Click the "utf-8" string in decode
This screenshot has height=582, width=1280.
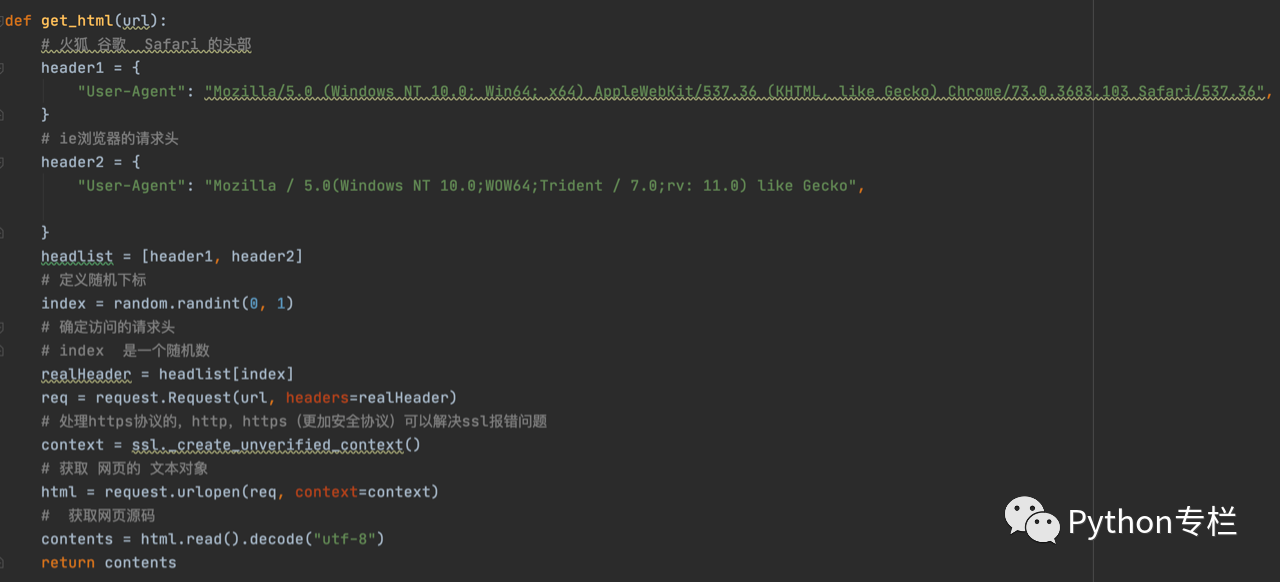(344, 540)
